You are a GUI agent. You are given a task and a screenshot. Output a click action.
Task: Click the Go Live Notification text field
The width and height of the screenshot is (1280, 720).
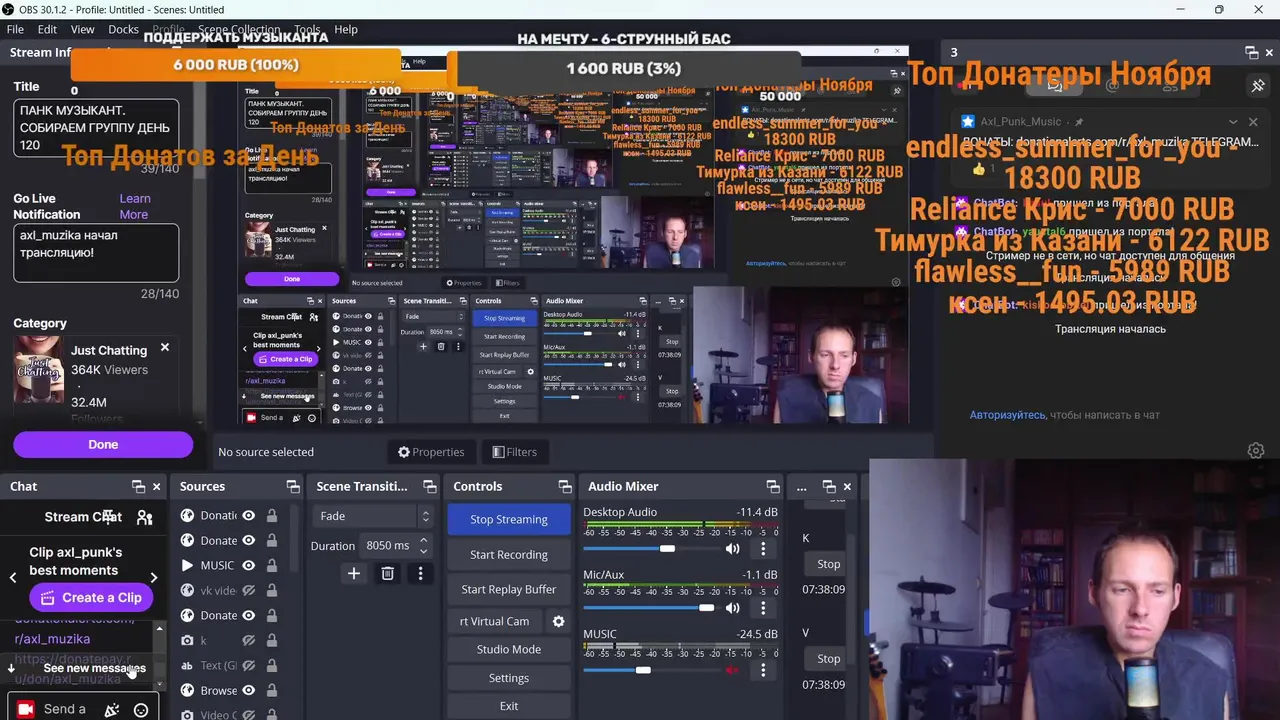96,253
